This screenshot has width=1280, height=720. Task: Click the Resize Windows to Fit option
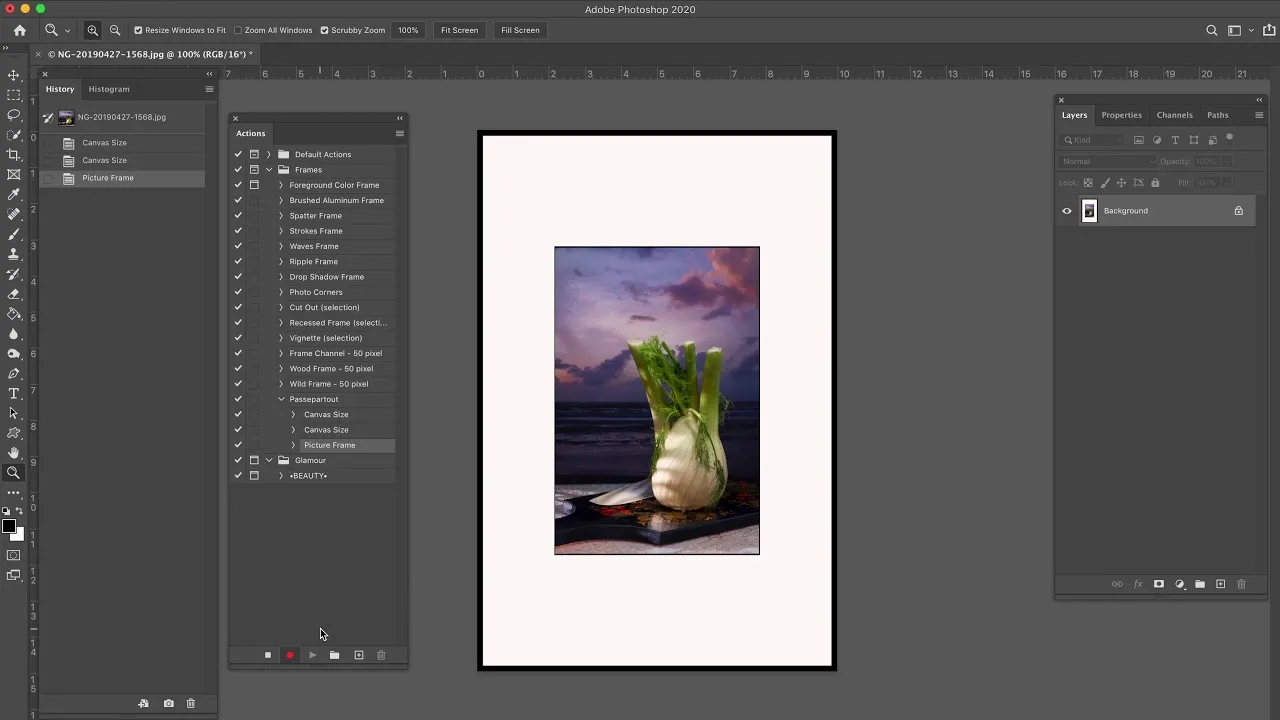[138, 30]
